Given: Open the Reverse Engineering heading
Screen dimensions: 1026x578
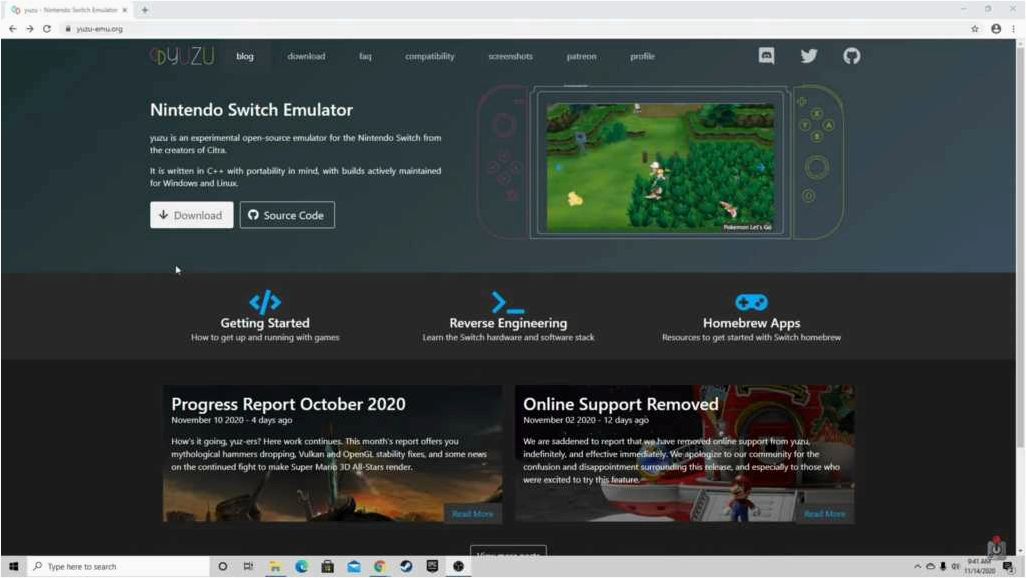Looking at the screenshot, I should coord(508,323).
